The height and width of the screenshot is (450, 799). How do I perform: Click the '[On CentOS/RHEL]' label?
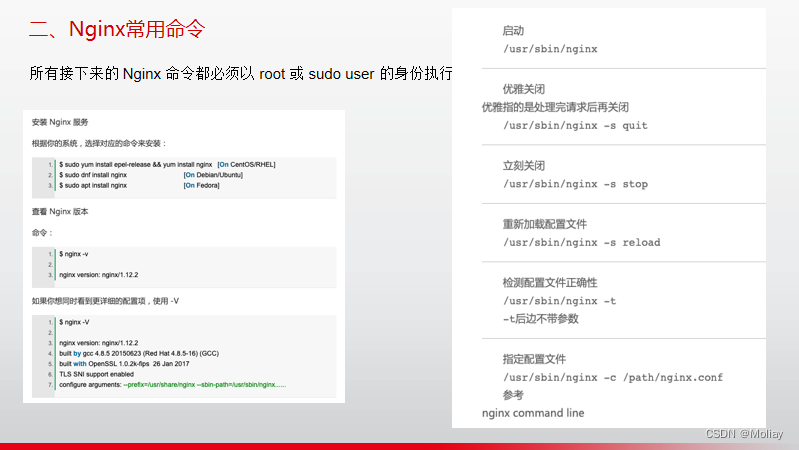tap(247, 165)
